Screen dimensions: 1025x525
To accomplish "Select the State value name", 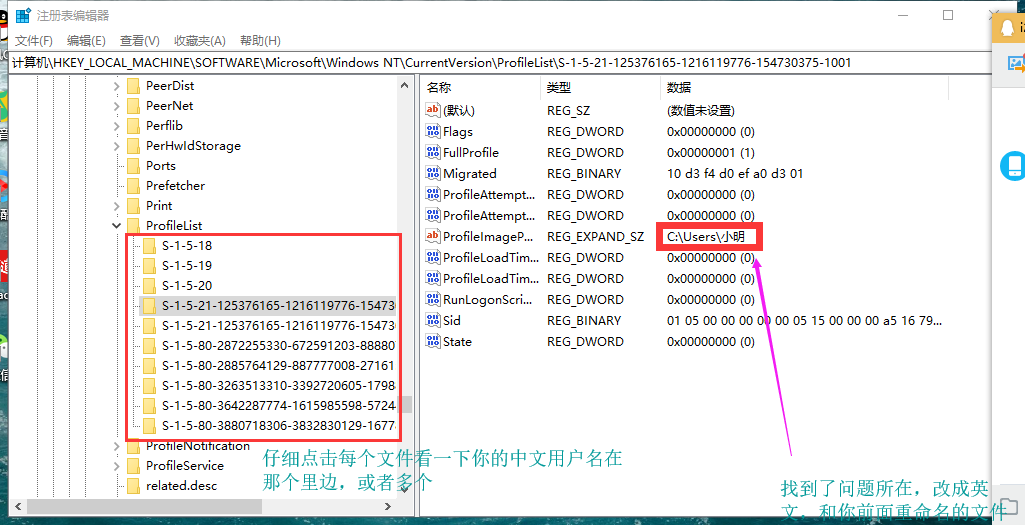I will coord(457,341).
